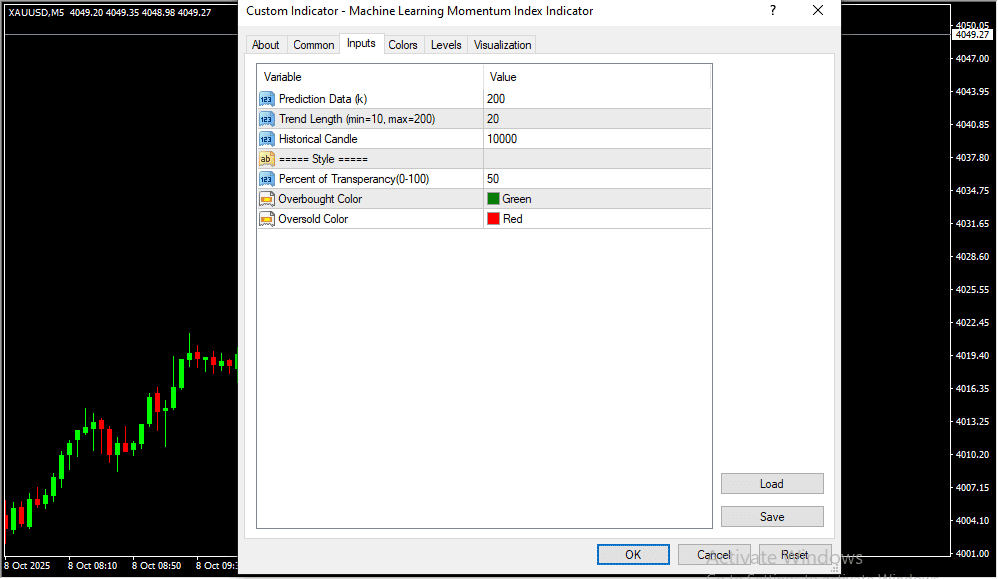Click the integer icon beside Historical Candle
The width and height of the screenshot is (998, 579).
point(266,139)
